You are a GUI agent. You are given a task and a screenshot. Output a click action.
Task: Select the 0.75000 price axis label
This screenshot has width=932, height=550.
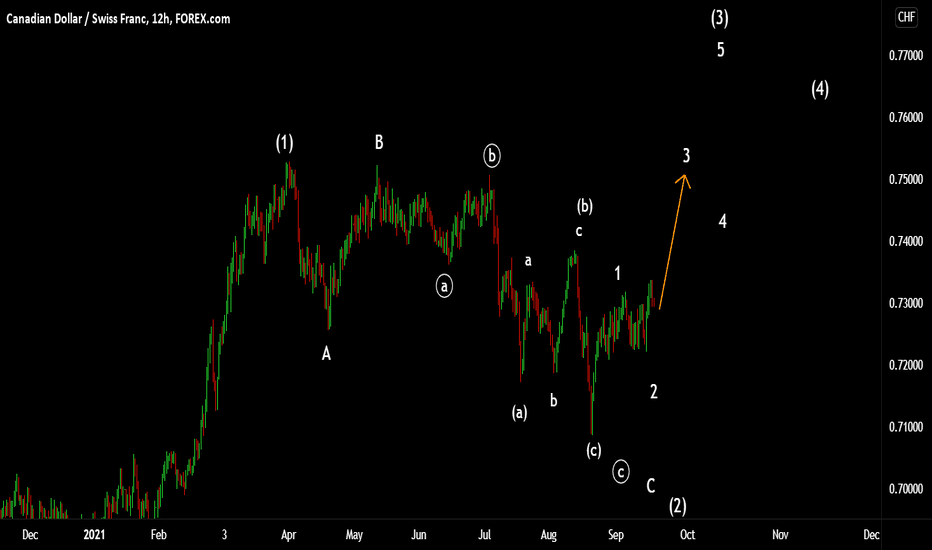906,179
